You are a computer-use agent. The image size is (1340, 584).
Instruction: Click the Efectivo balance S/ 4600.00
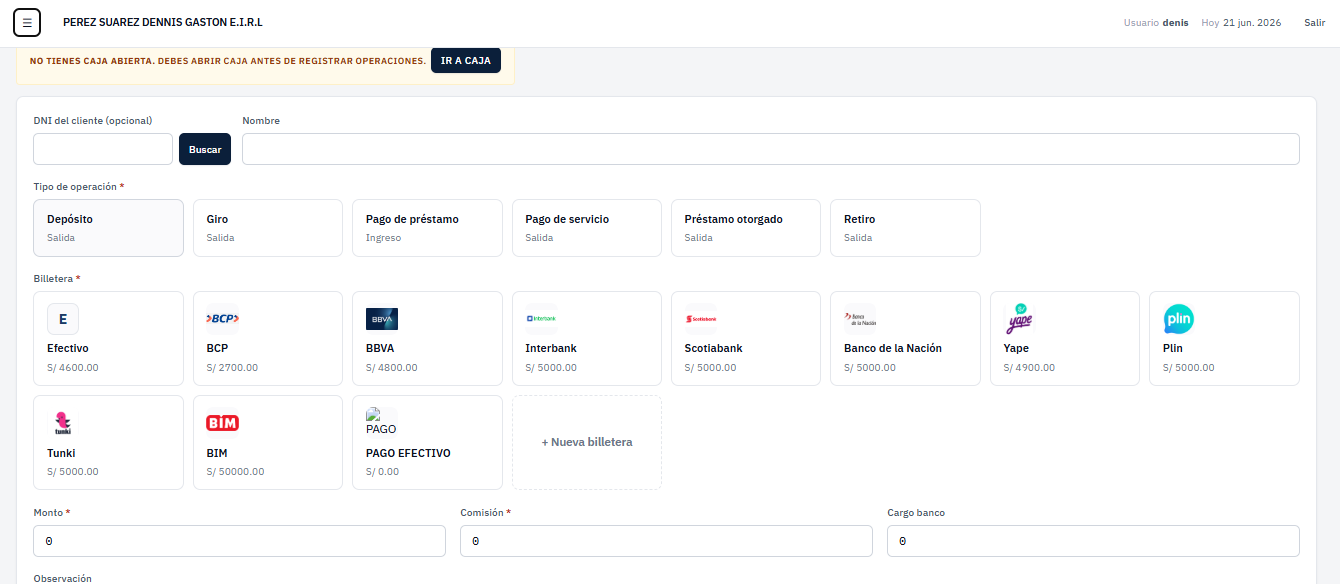coord(73,368)
